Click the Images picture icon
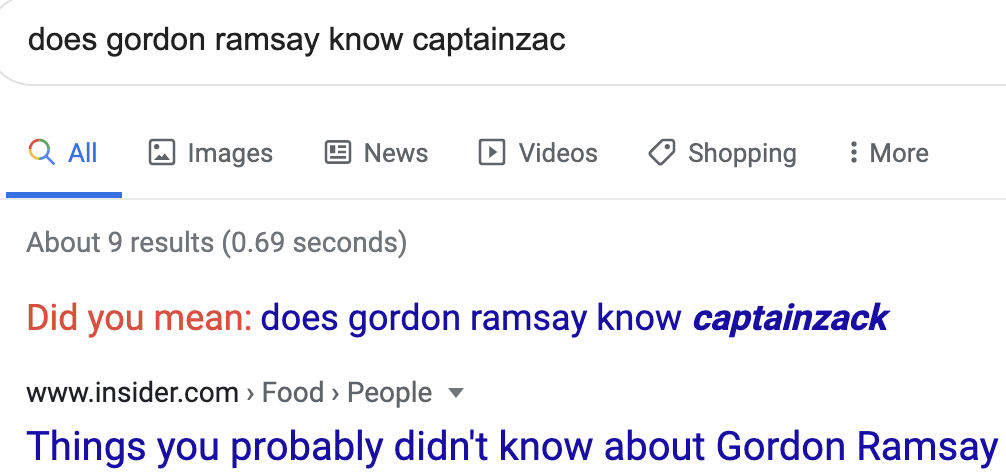Viewport: 1006px width, 474px height. point(162,153)
